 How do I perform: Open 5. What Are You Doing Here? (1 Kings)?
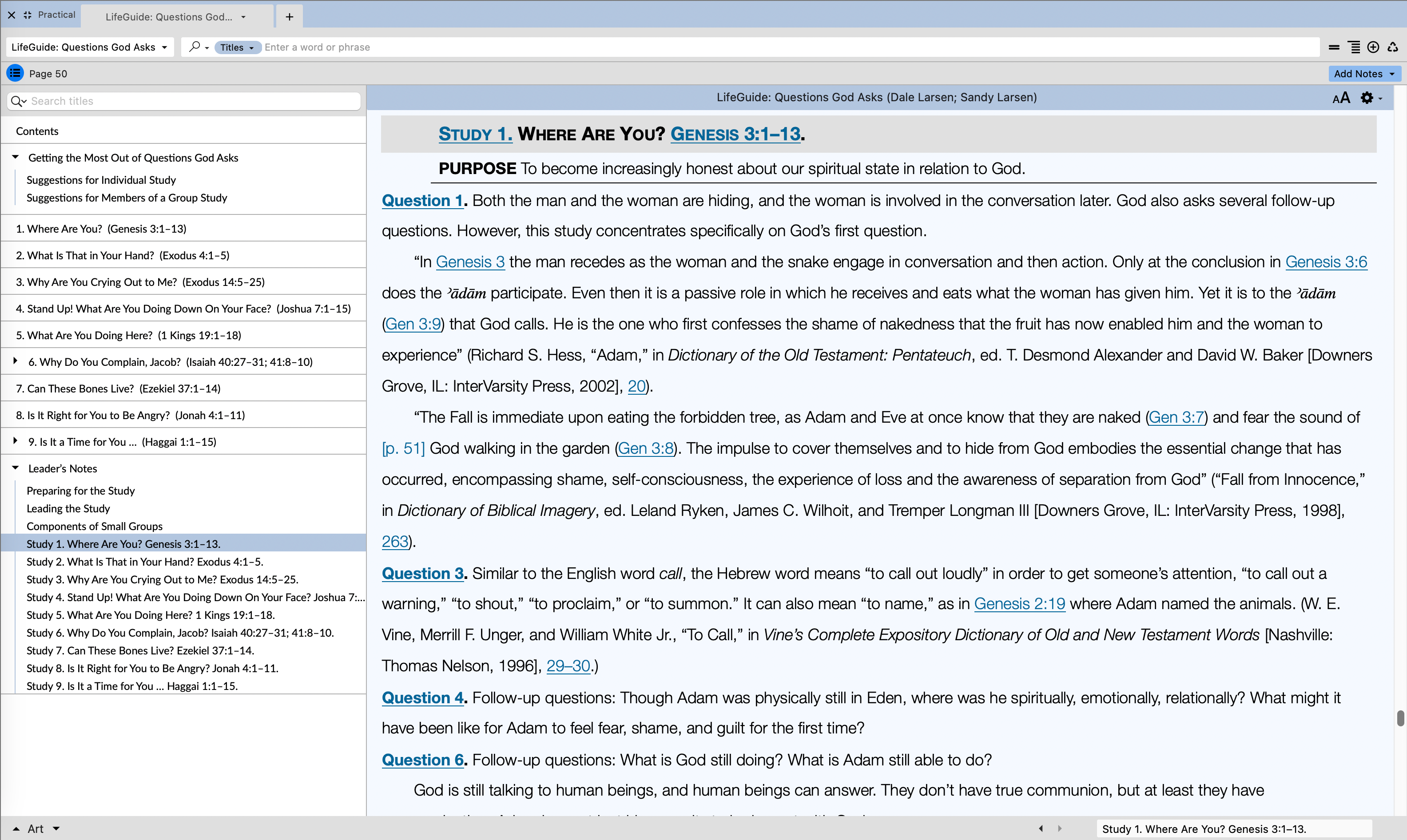point(184,334)
